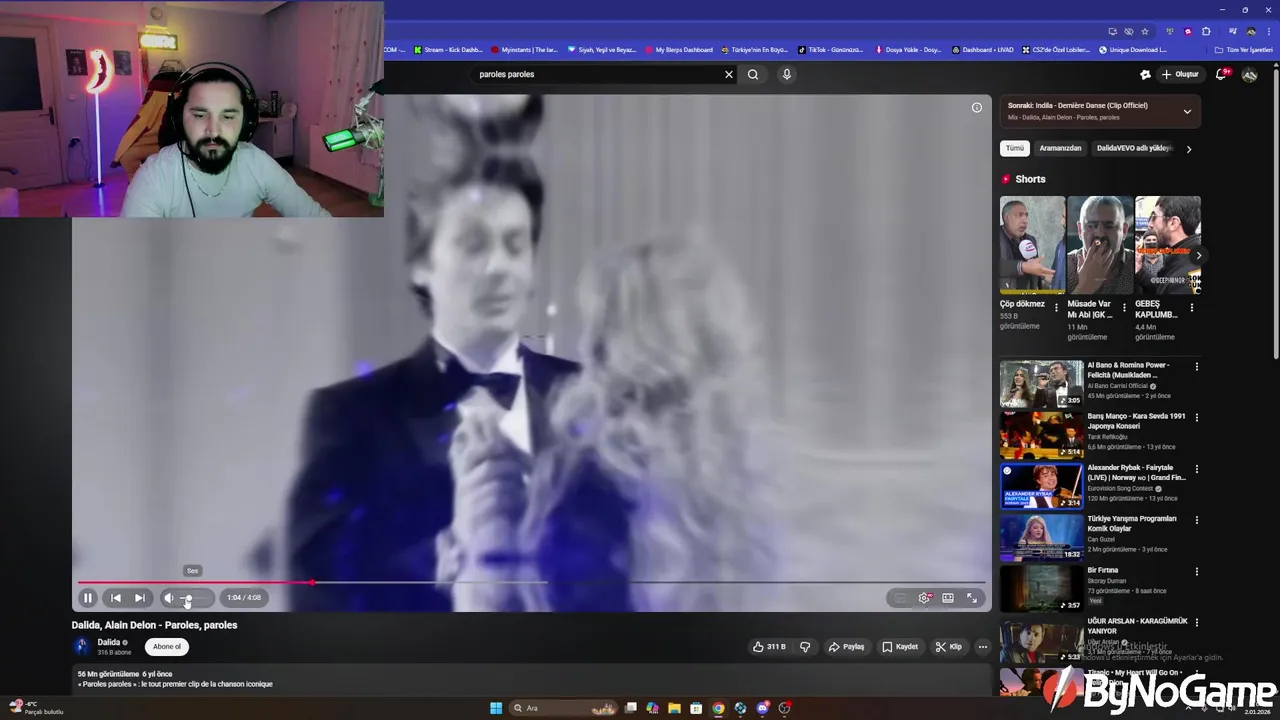Open options for Çöp dökmez short

(1056, 308)
